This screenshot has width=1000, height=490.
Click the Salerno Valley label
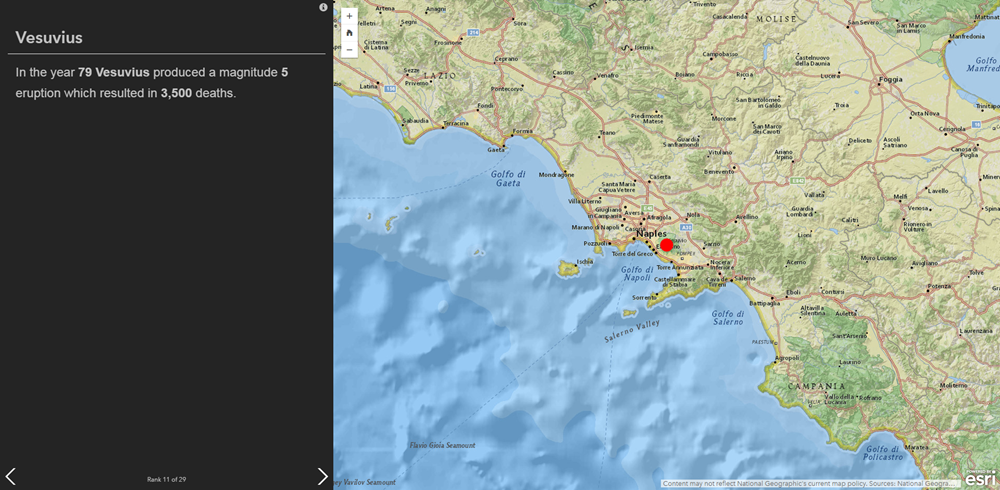tap(632, 332)
